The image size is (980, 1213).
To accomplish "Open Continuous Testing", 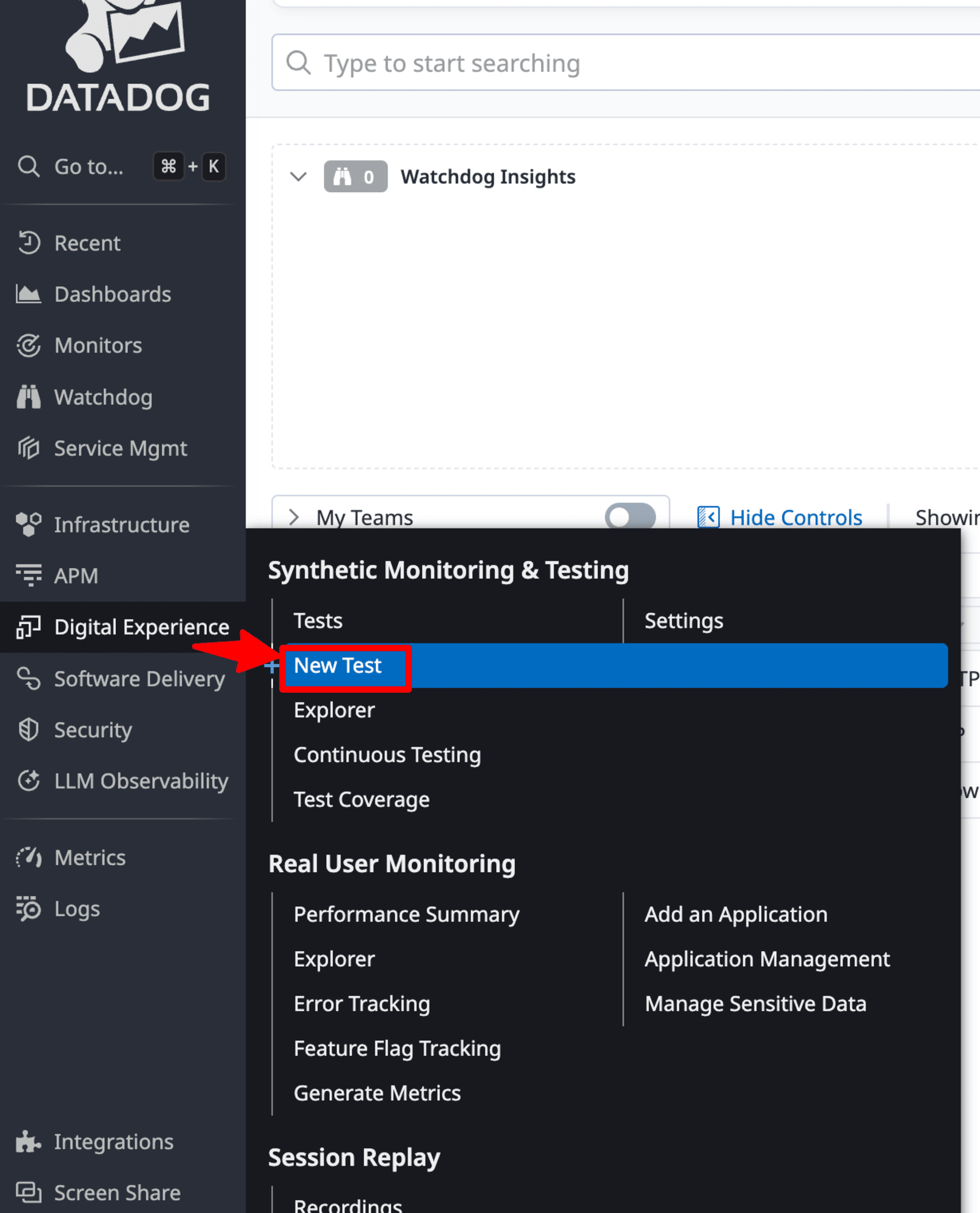I will point(388,755).
